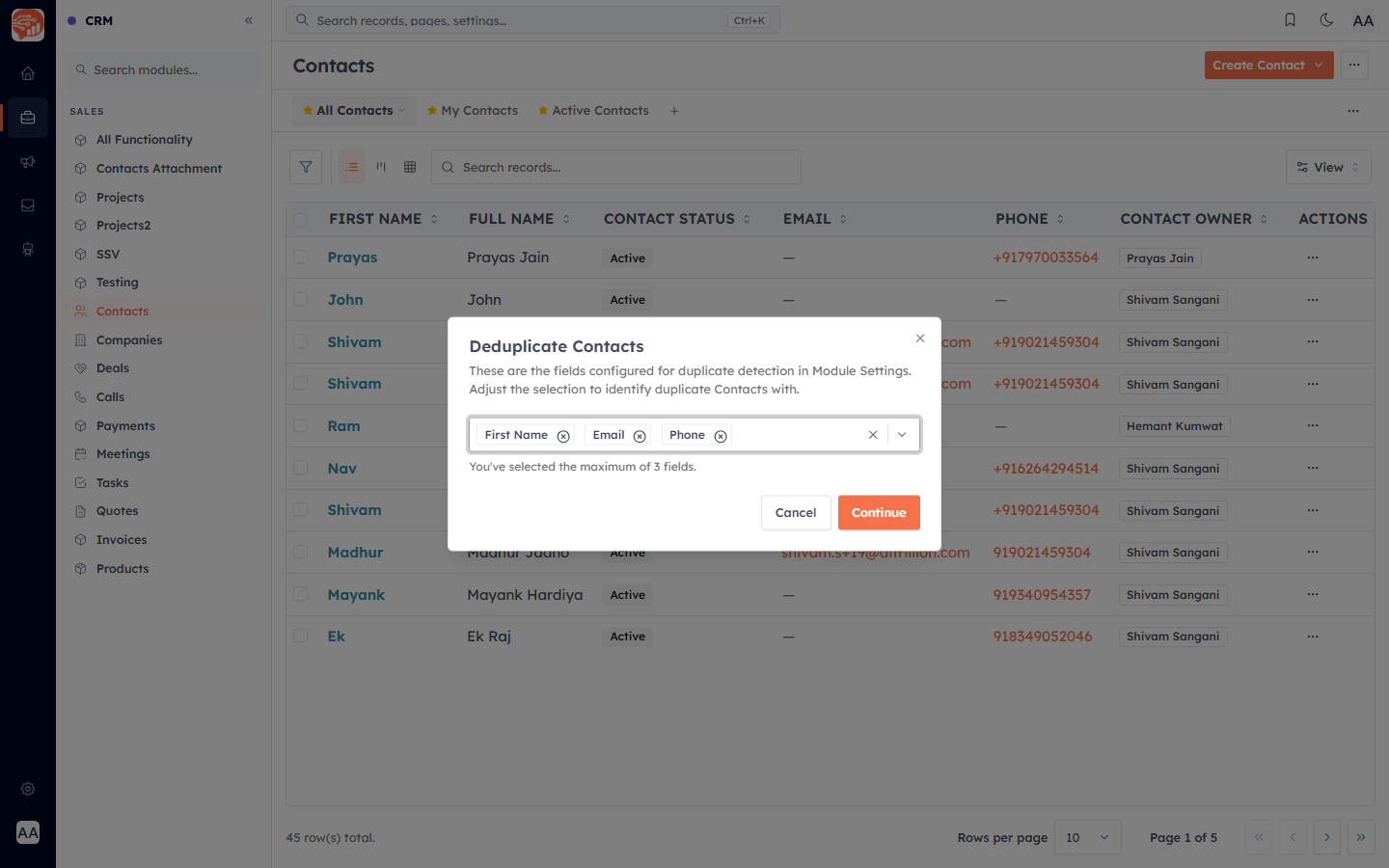The image size is (1389, 868).
Task: Switch to grid table view icon
Action: pyautogui.click(x=410, y=167)
